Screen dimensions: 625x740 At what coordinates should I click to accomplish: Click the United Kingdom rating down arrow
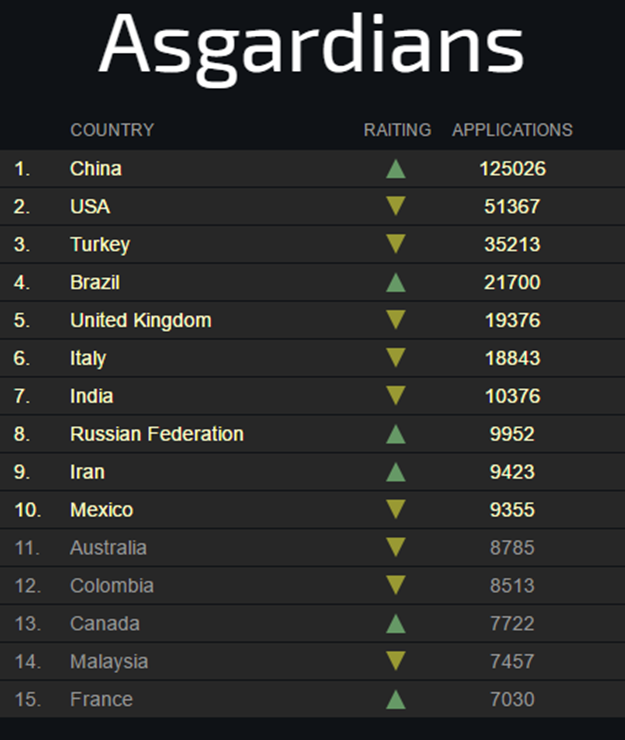point(396,321)
